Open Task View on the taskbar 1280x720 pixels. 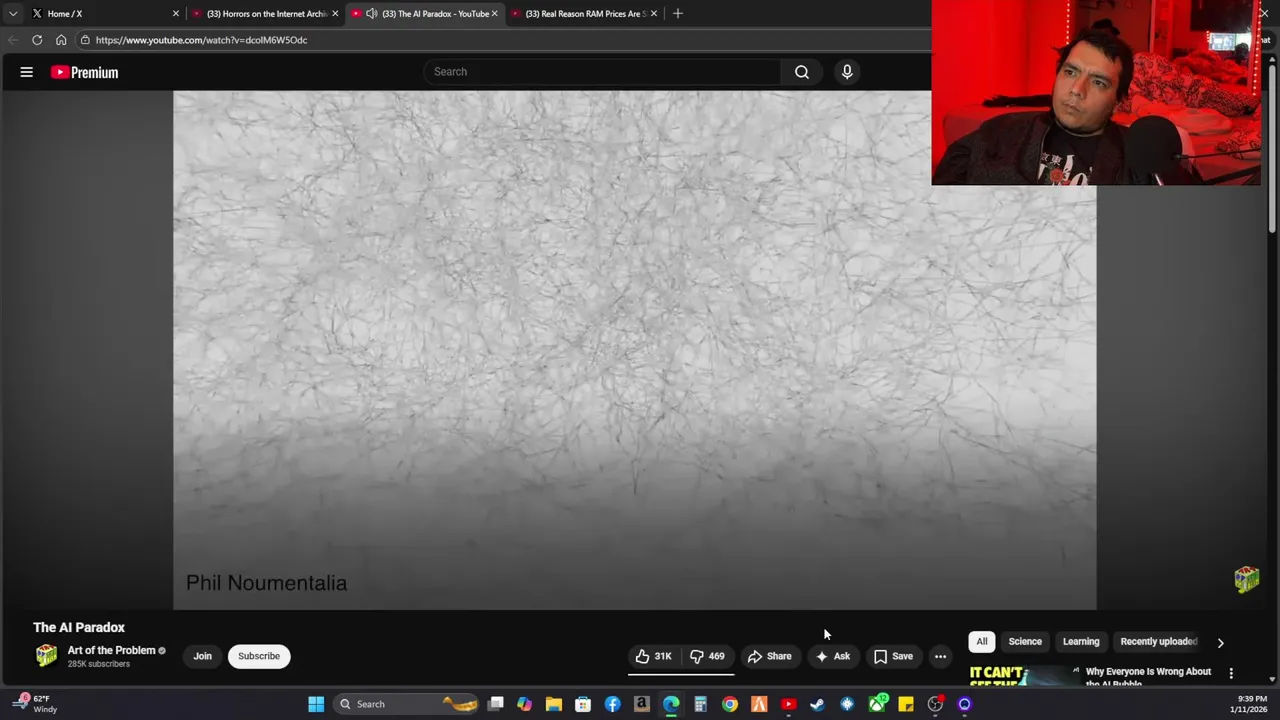pos(496,704)
